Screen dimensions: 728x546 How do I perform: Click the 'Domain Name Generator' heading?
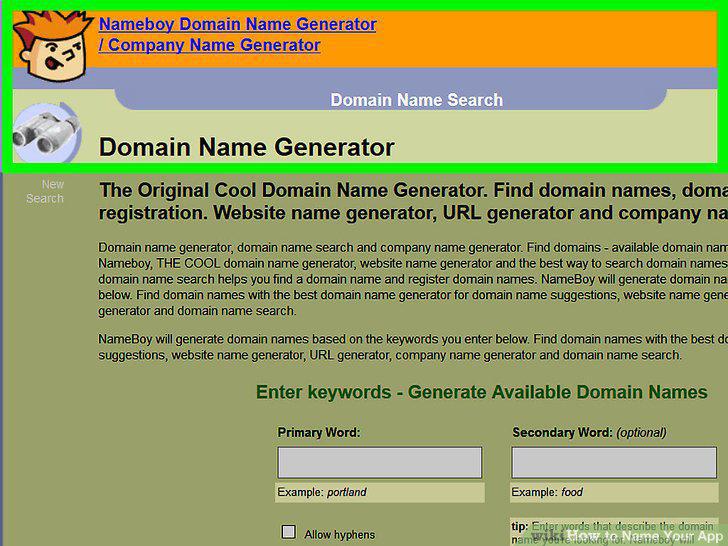pos(247,147)
